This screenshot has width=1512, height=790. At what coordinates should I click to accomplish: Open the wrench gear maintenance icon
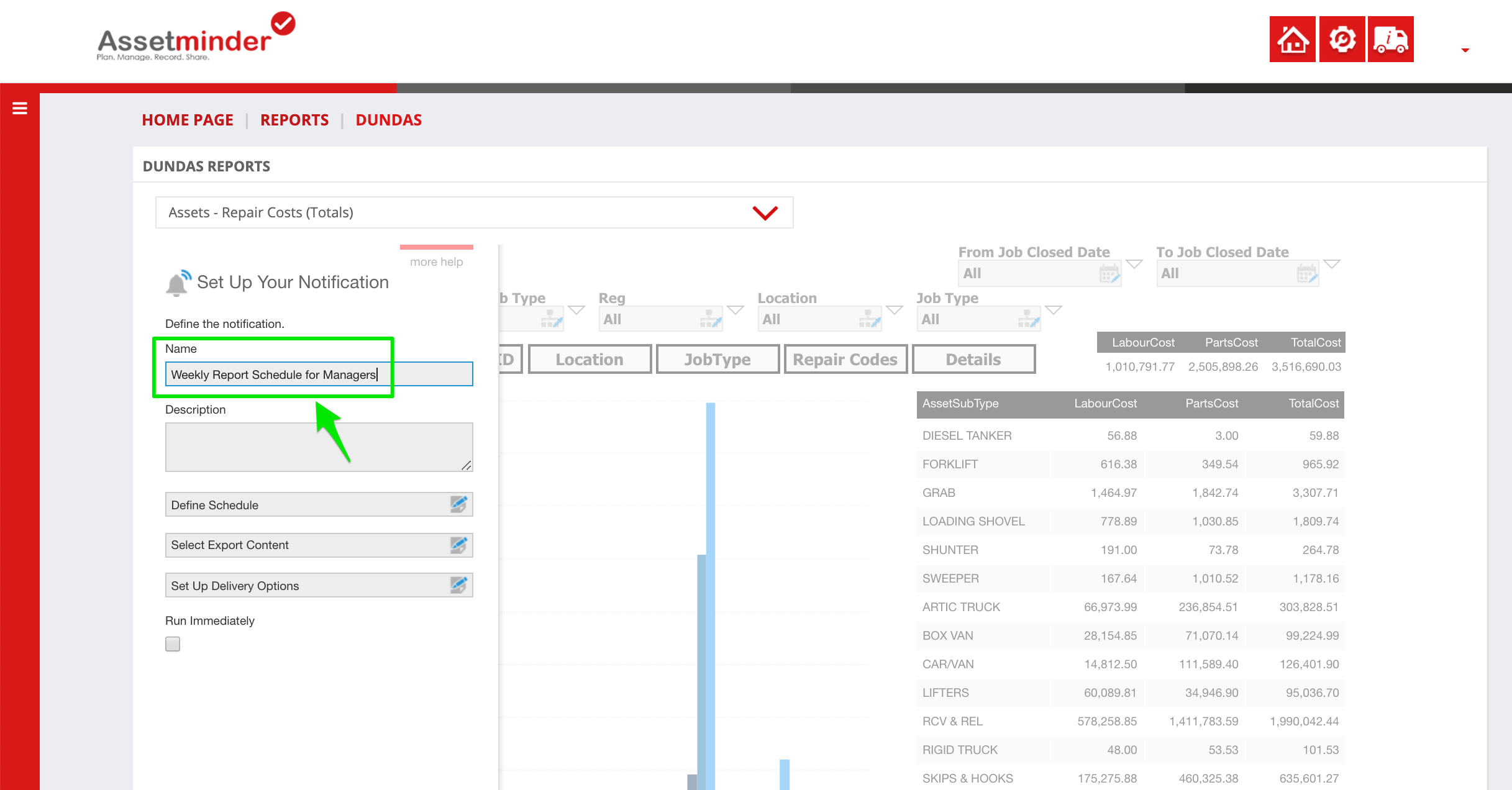point(1342,39)
